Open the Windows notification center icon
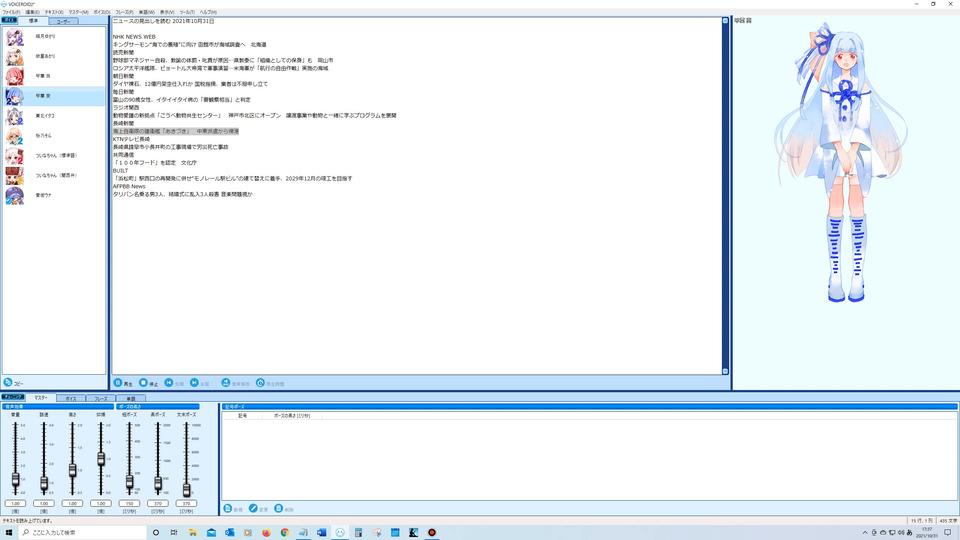 [x=948, y=533]
